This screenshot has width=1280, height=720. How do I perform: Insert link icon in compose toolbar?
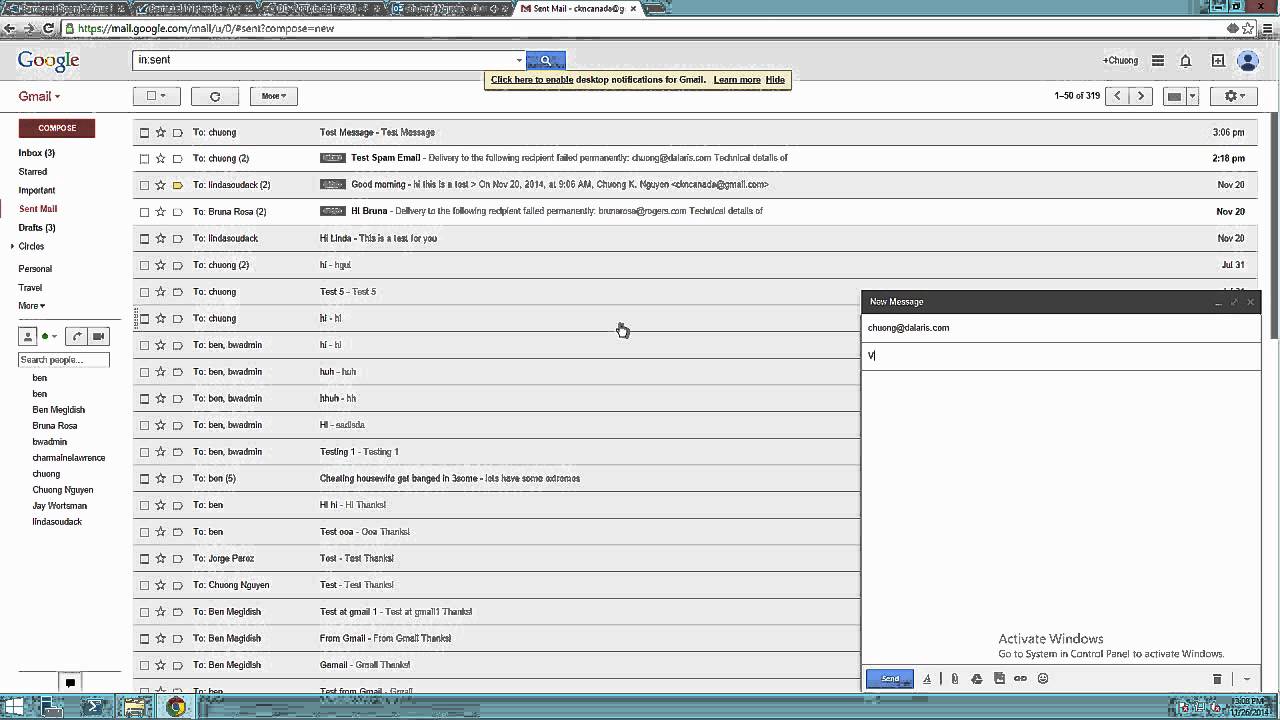[x=1020, y=678]
